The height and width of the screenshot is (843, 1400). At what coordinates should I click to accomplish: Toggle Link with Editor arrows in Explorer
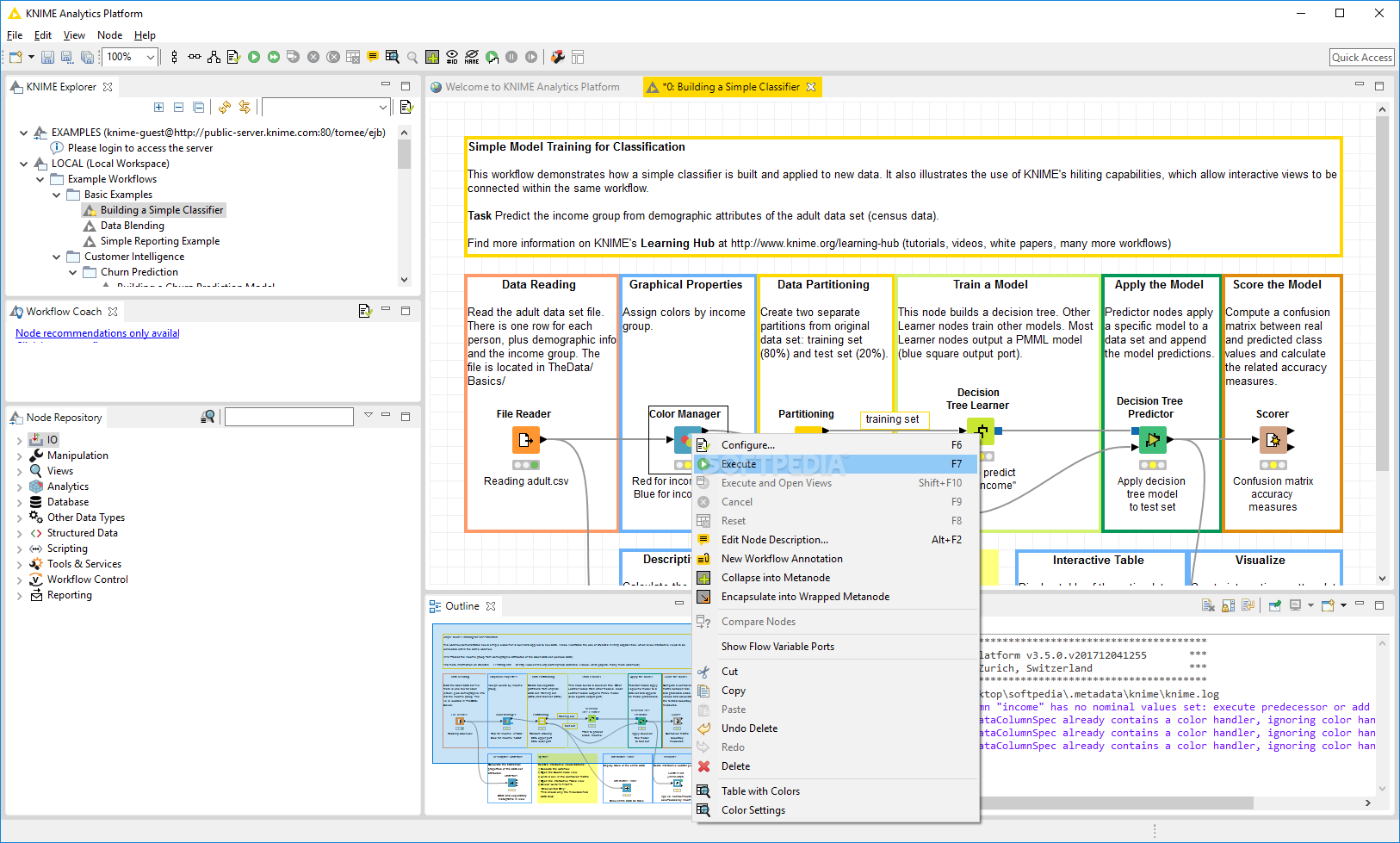tap(245, 107)
